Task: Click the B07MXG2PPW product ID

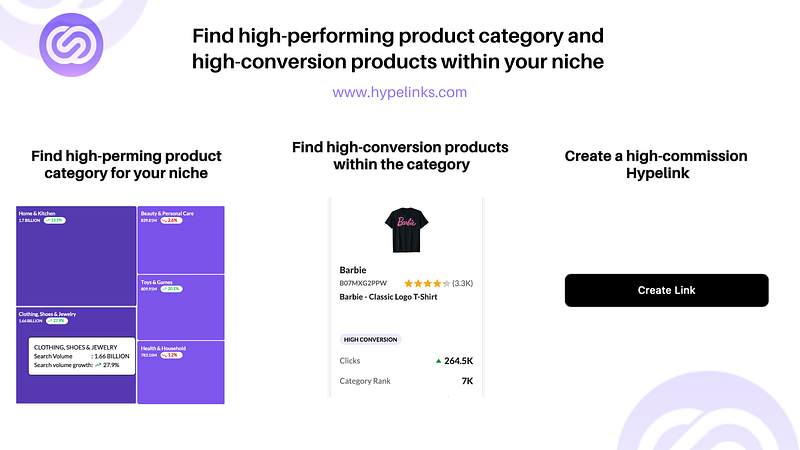Action: point(363,284)
